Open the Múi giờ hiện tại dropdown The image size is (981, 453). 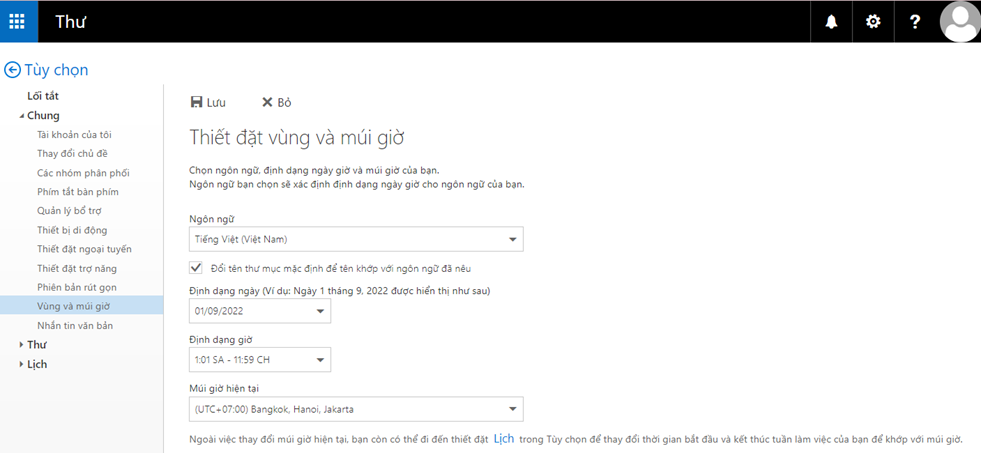pyautogui.click(x=356, y=409)
